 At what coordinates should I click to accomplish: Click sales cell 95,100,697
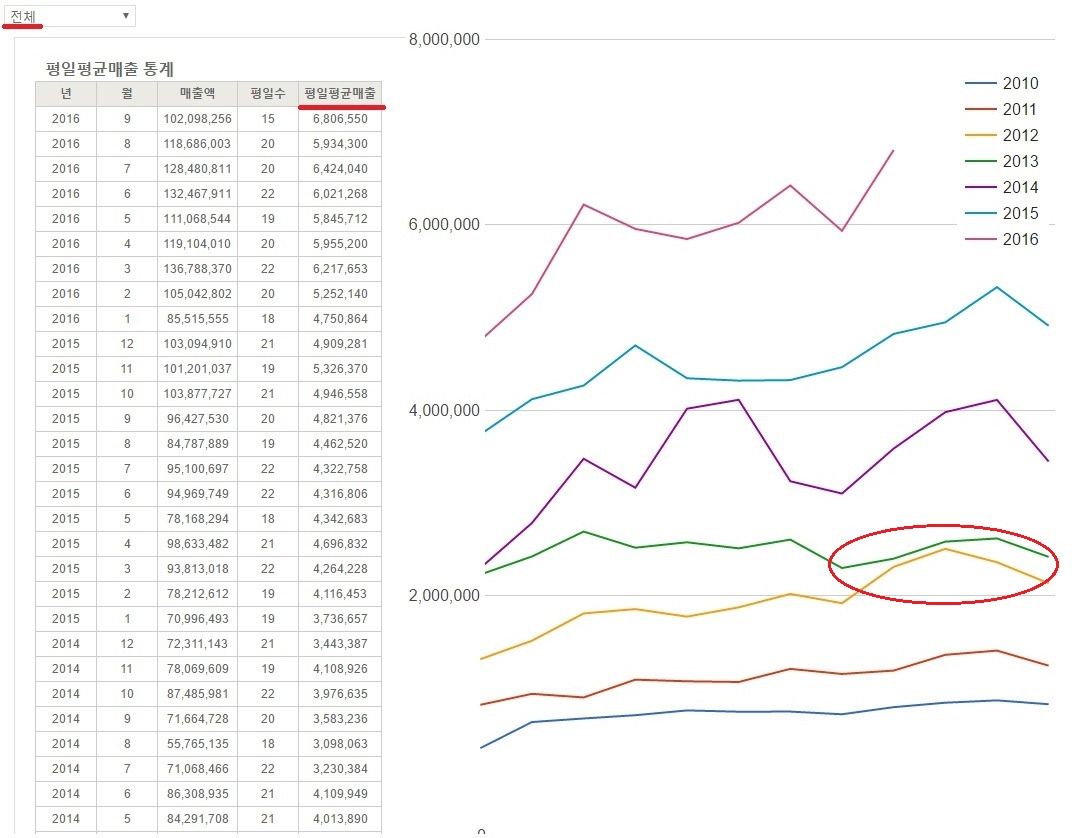[198, 469]
